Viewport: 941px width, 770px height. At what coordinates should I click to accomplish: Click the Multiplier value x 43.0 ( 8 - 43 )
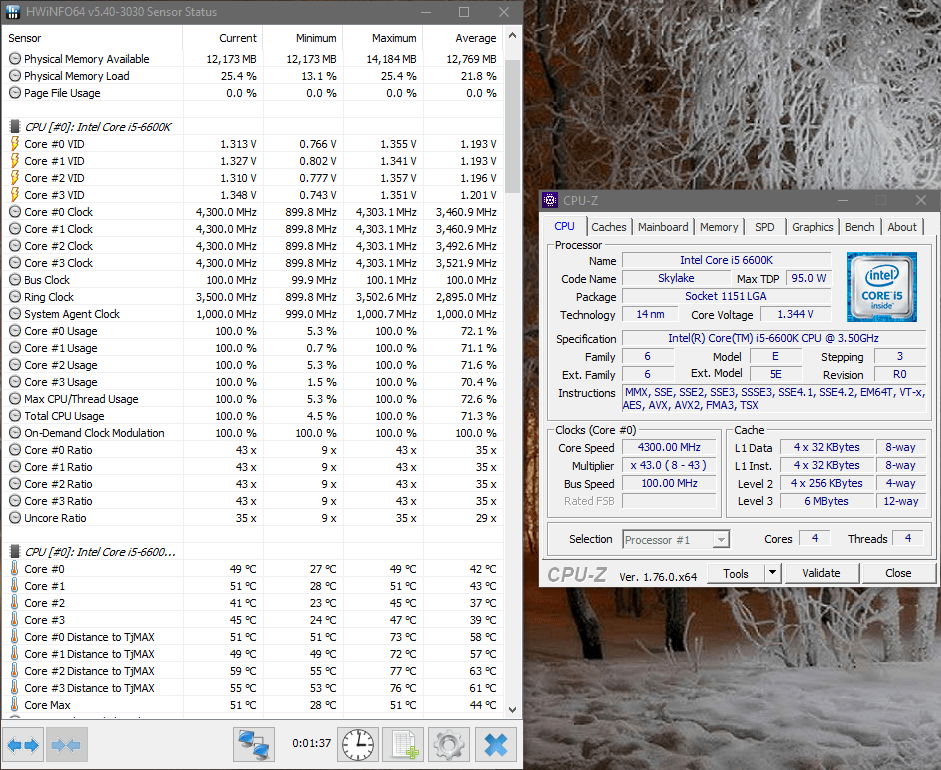pyautogui.click(x=669, y=465)
